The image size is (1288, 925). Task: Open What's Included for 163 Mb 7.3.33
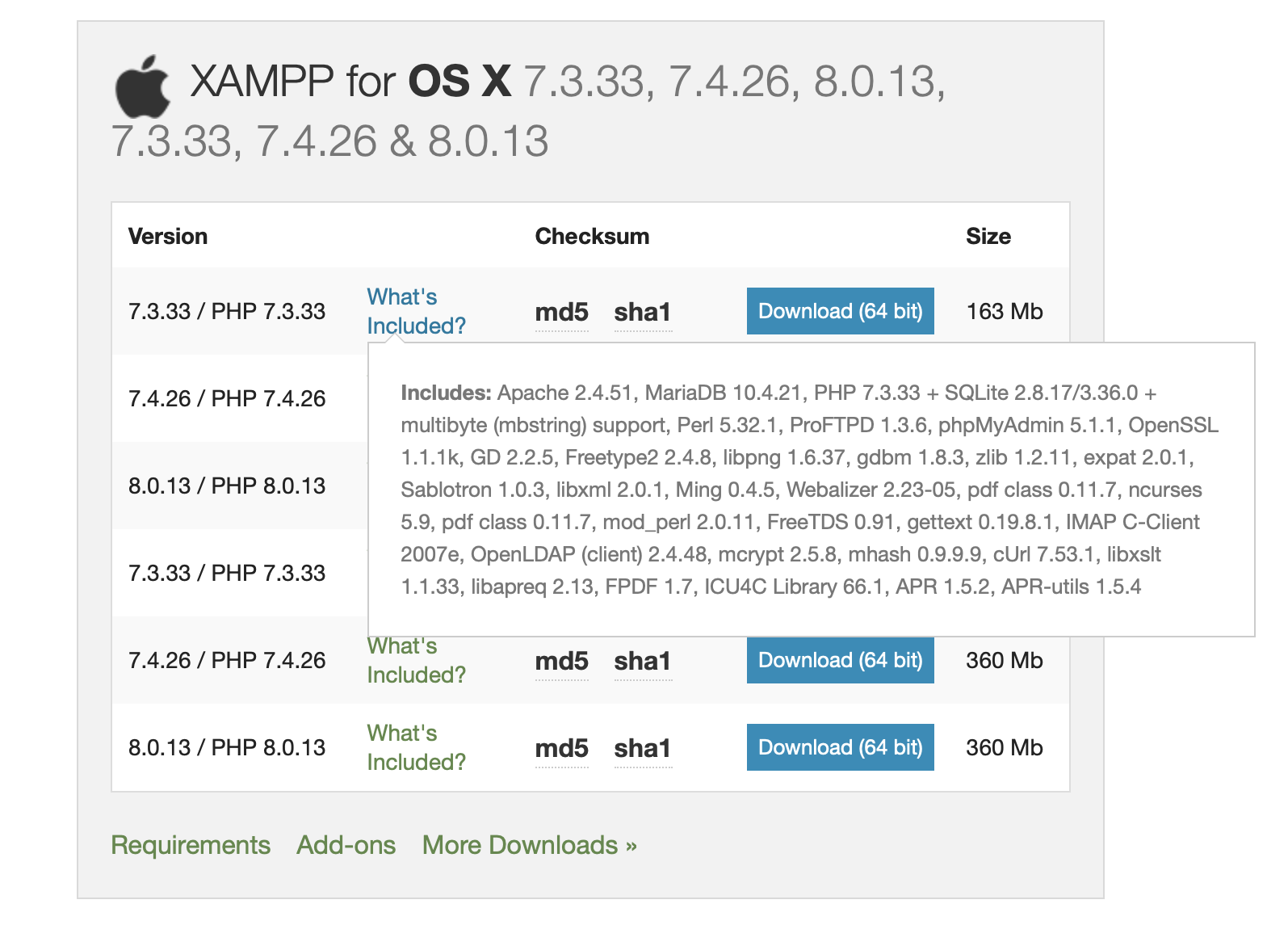416,311
